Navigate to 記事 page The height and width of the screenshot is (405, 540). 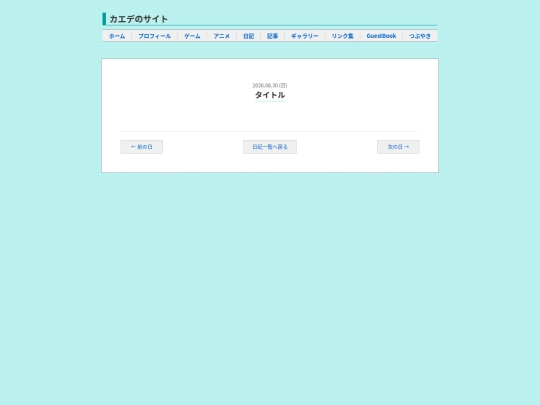point(272,36)
